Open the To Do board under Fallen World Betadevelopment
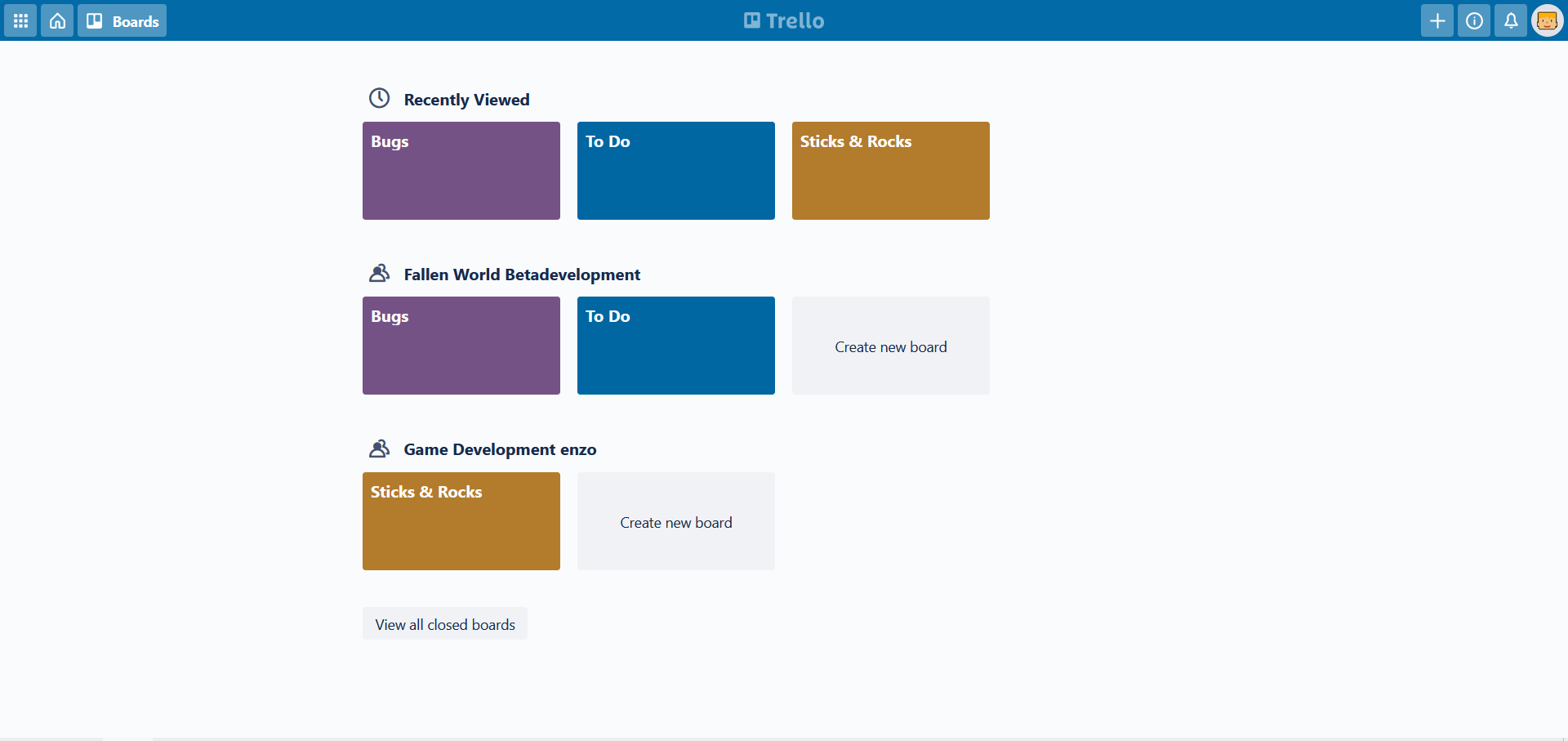The image size is (1568, 741). (675, 346)
